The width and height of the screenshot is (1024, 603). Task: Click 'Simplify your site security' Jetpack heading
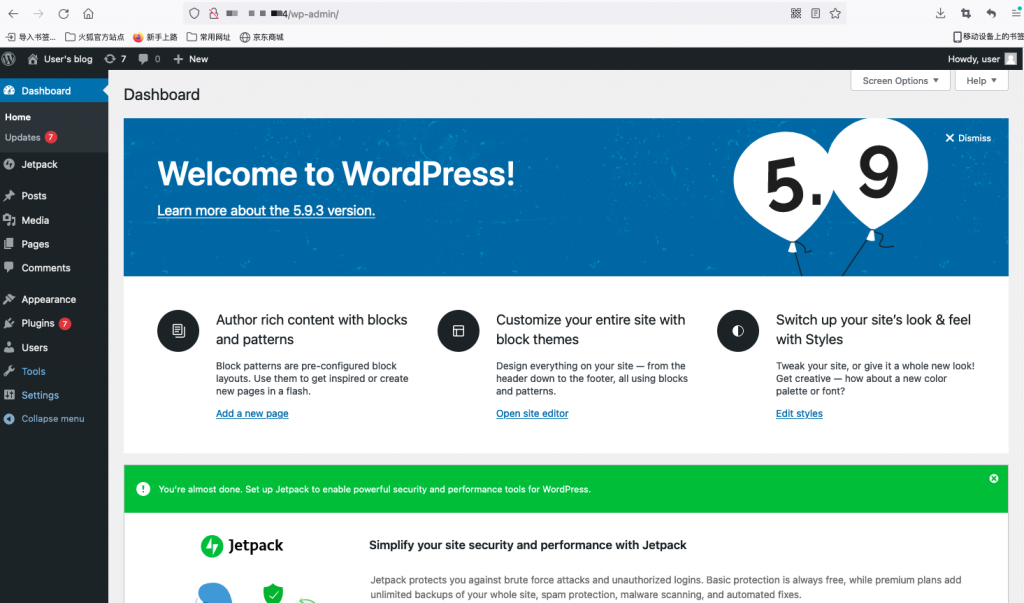pyautogui.click(x=528, y=545)
